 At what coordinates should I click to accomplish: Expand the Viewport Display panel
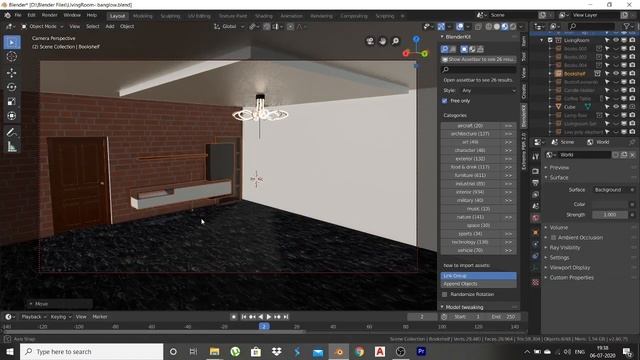[x=569, y=268]
